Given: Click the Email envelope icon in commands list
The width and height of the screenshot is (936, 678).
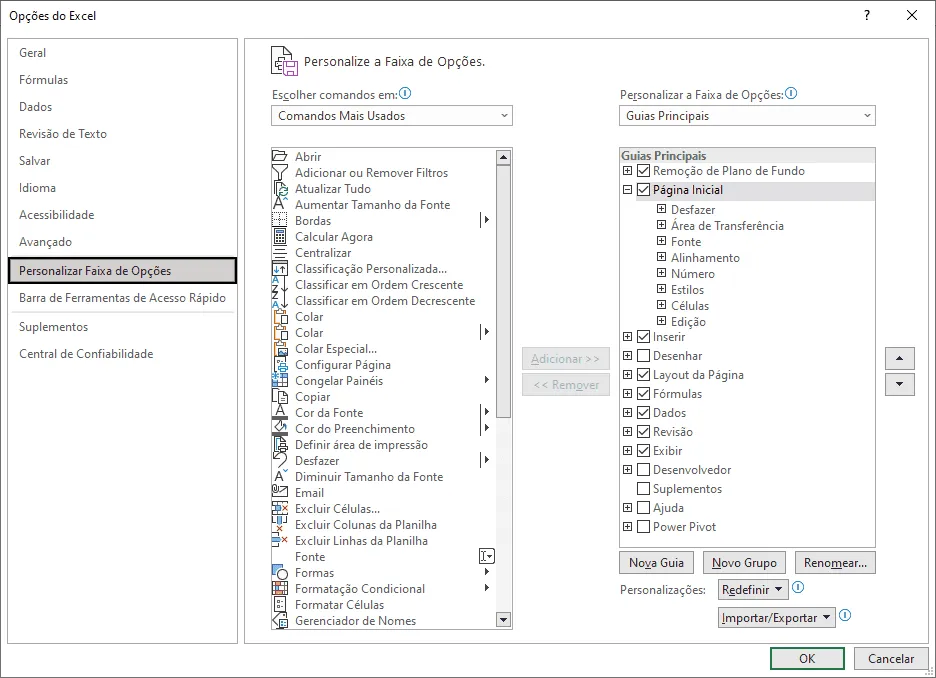Looking at the screenshot, I should pyautogui.click(x=280, y=492).
